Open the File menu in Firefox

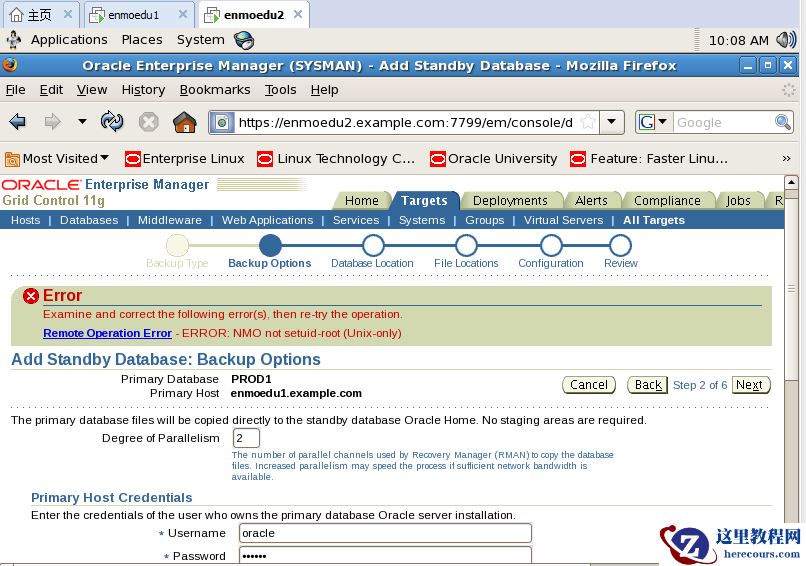click(x=15, y=90)
